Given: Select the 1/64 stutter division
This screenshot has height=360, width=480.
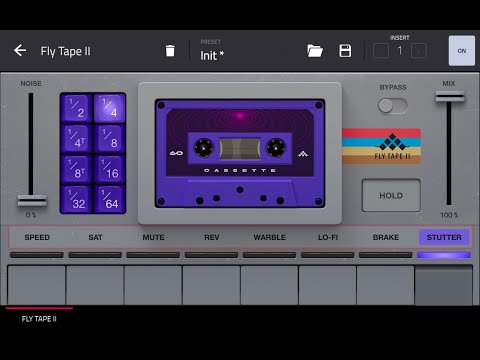Looking at the screenshot, I should 109,199.
